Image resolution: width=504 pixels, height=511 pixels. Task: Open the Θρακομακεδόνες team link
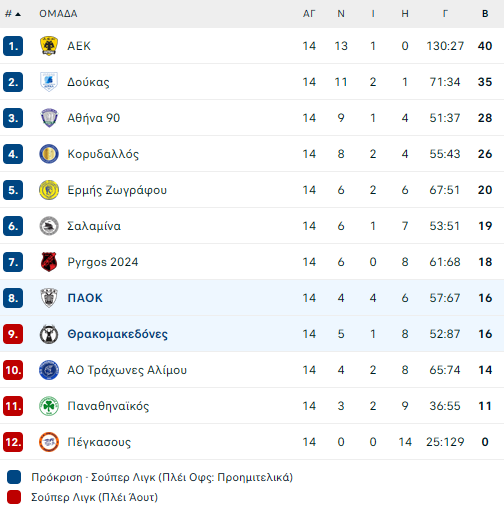point(117,334)
